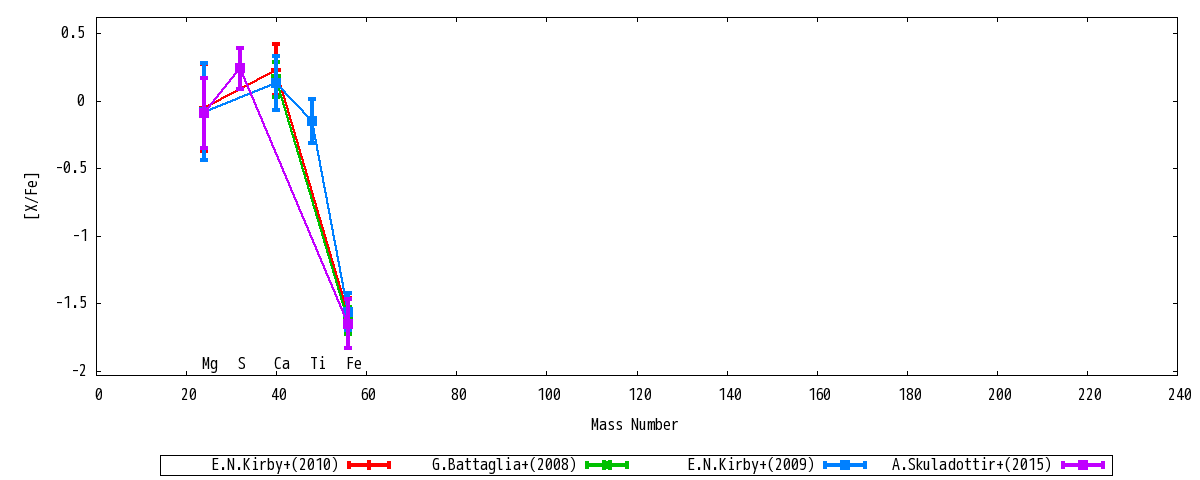1200x480 pixels.
Task: Click the Fe element label
Action: click(354, 364)
